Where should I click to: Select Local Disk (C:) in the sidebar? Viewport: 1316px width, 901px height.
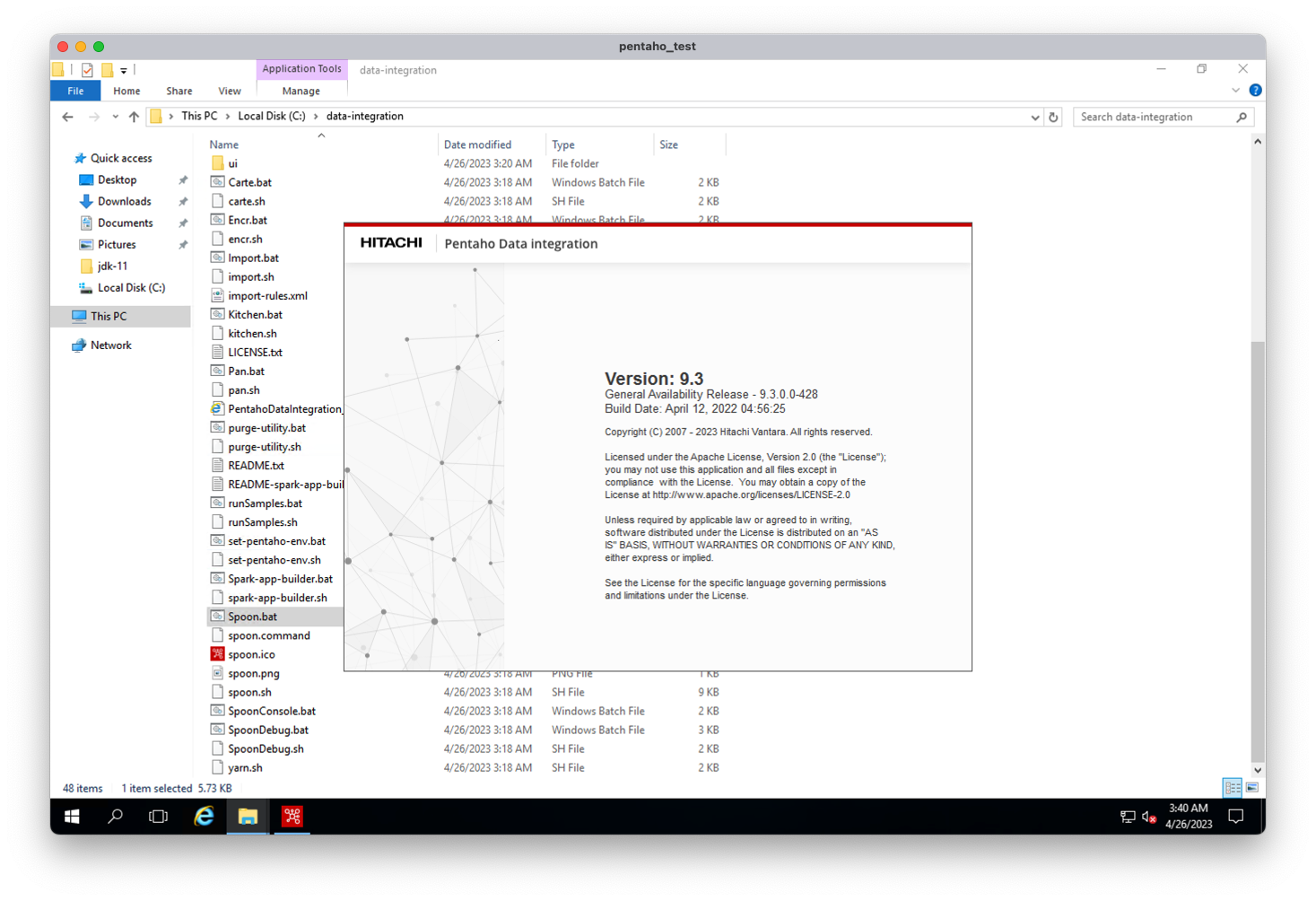coord(131,287)
